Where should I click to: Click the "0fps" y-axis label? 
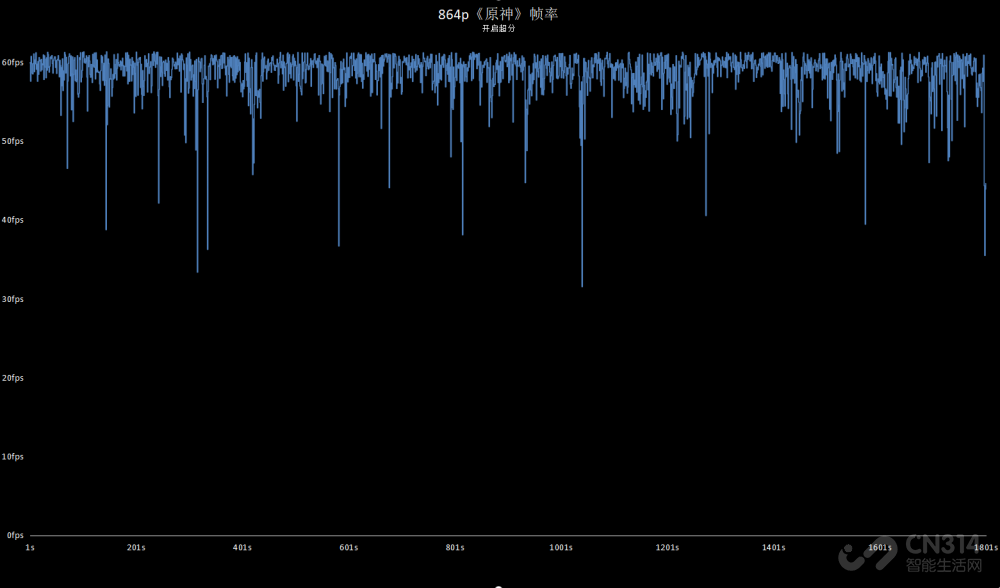click(15, 536)
